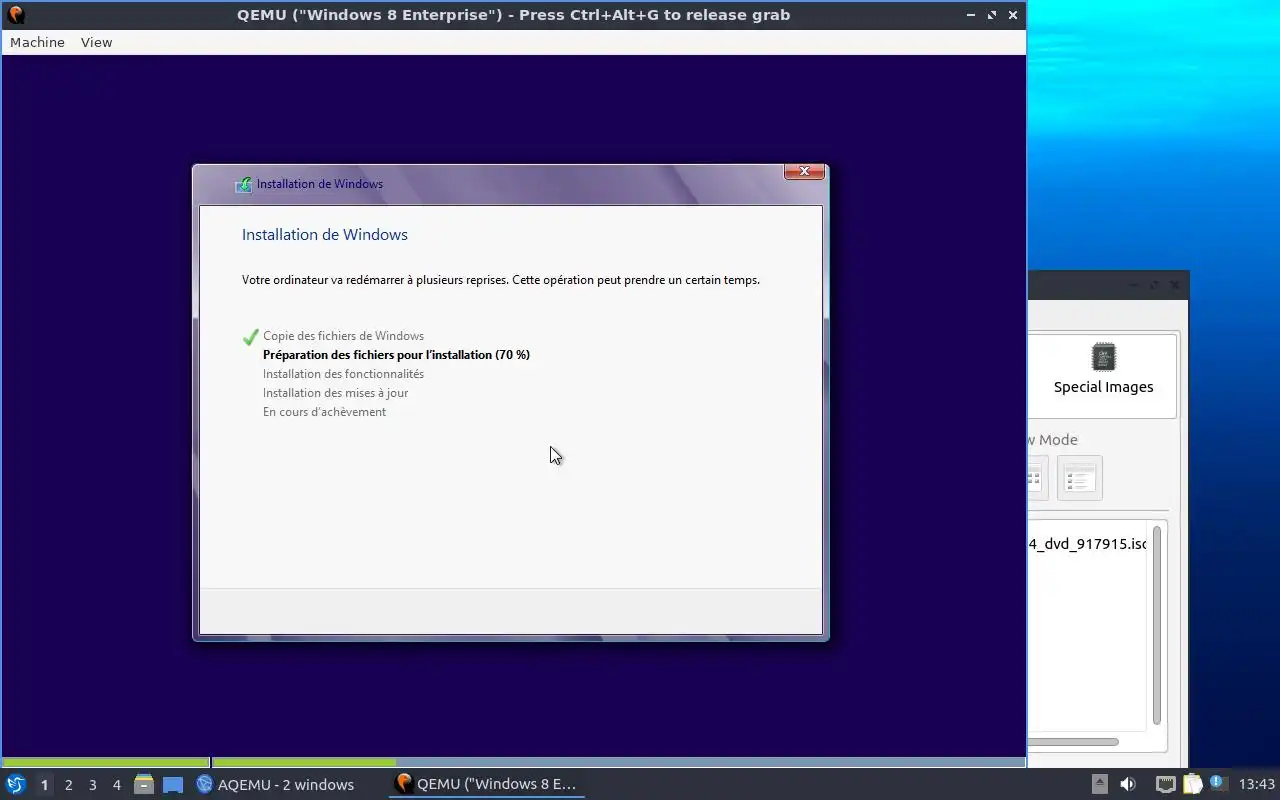Click 'En cours d'achèvement' step
This screenshot has height=800, width=1280.
[324, 412]
